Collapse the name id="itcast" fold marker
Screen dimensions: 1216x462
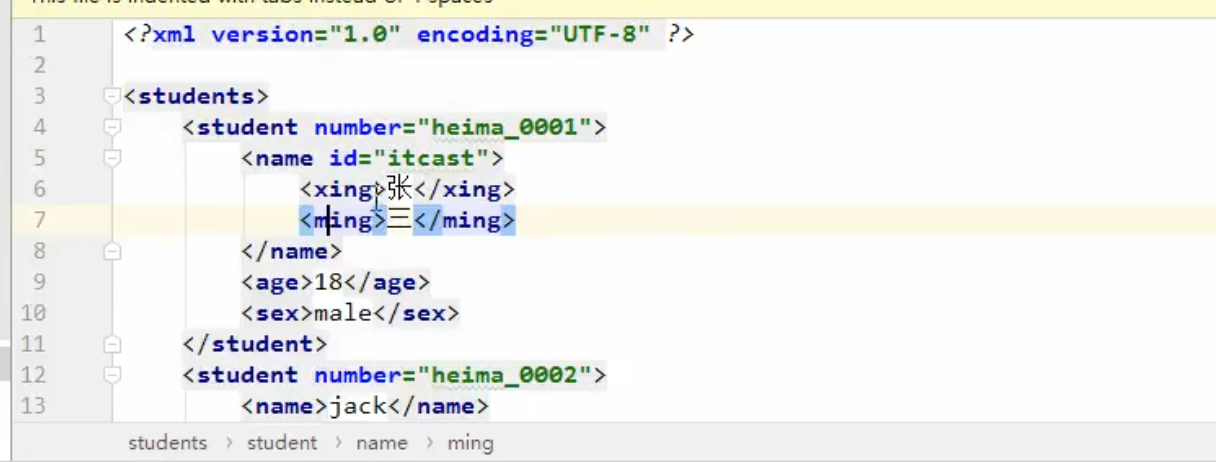click(112, 158)
